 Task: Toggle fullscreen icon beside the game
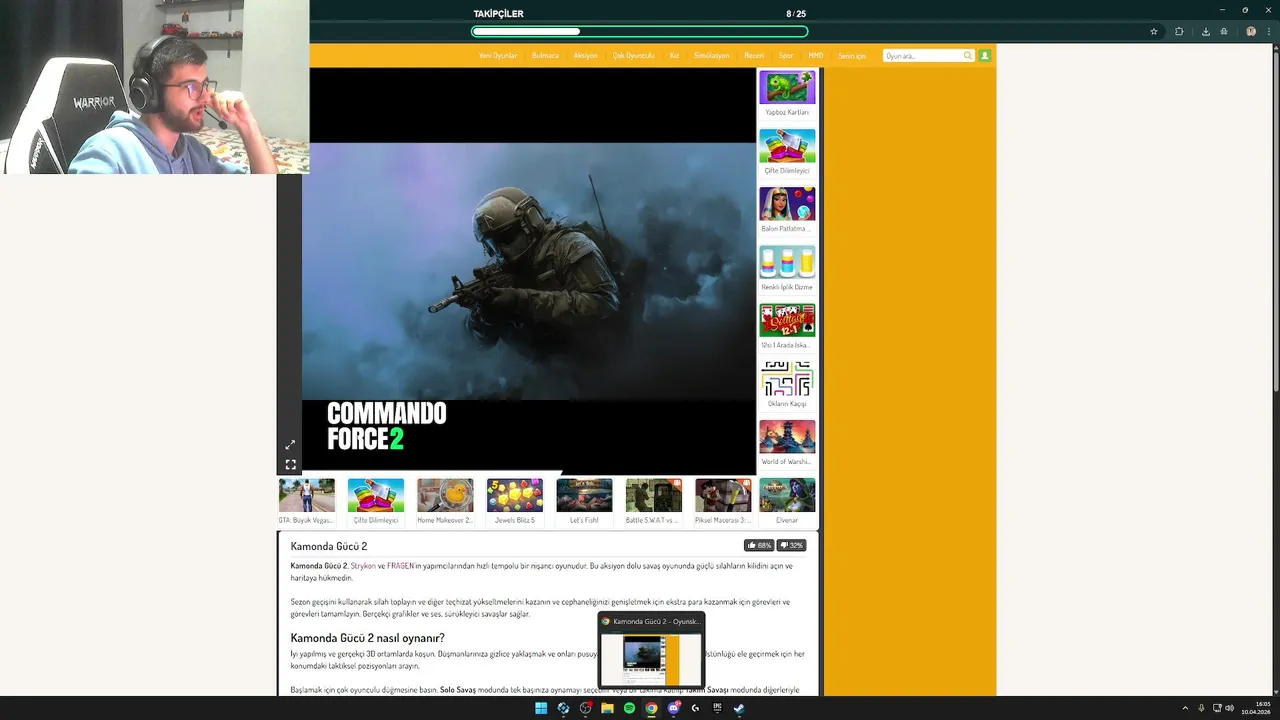click(x=290, y=464)
